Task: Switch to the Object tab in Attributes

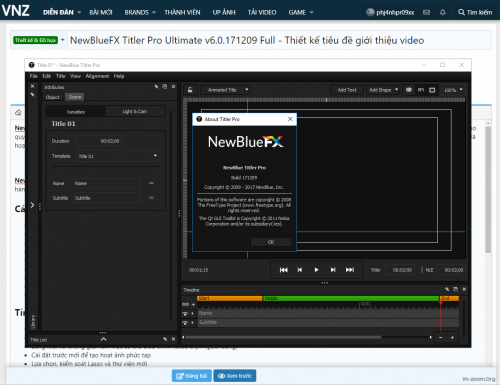Action: click(x=53, y=97)
